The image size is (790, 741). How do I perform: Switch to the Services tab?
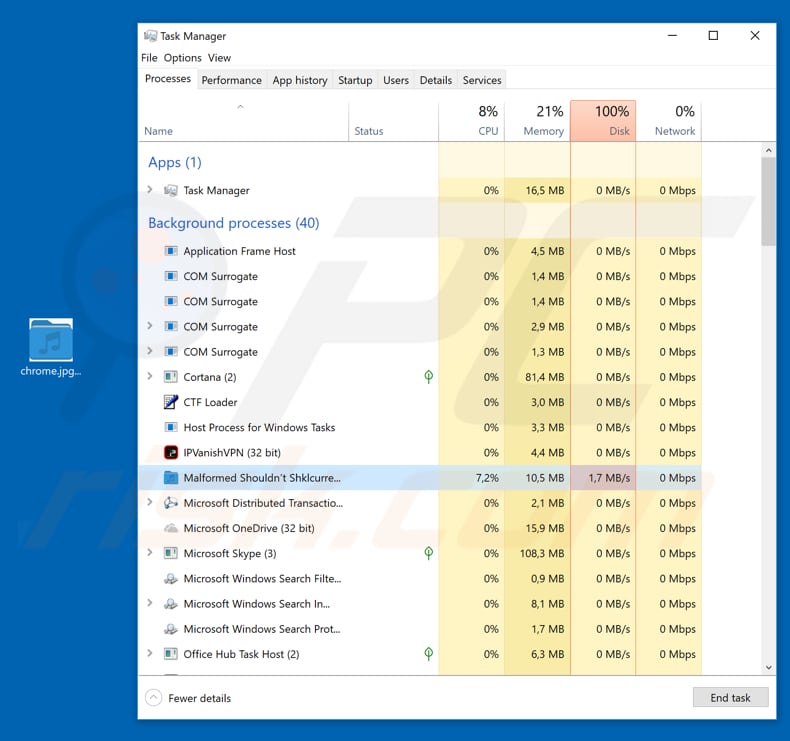(x=482, y=80)
